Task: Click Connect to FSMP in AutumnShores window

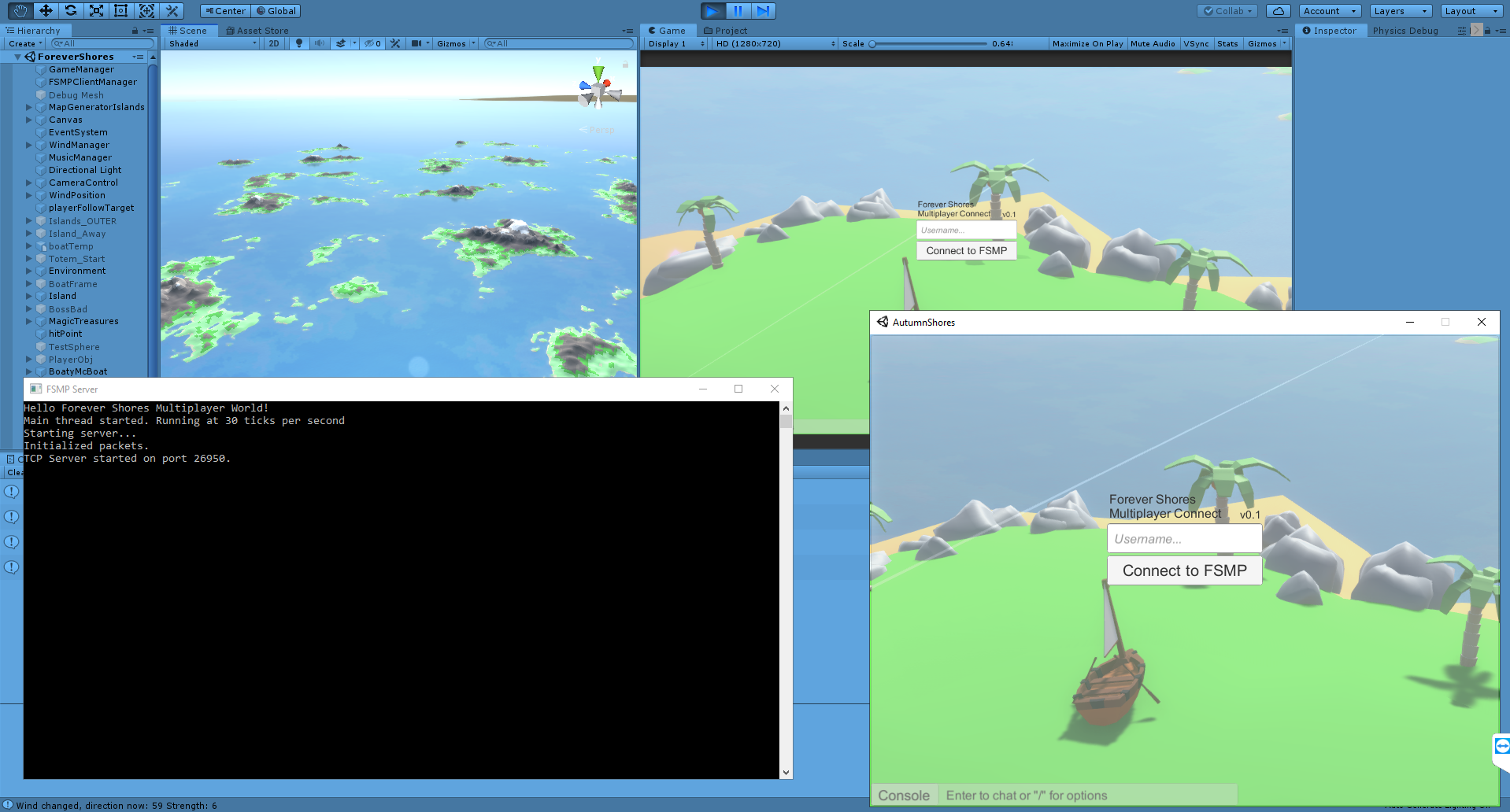Action: pos(1184,570)
